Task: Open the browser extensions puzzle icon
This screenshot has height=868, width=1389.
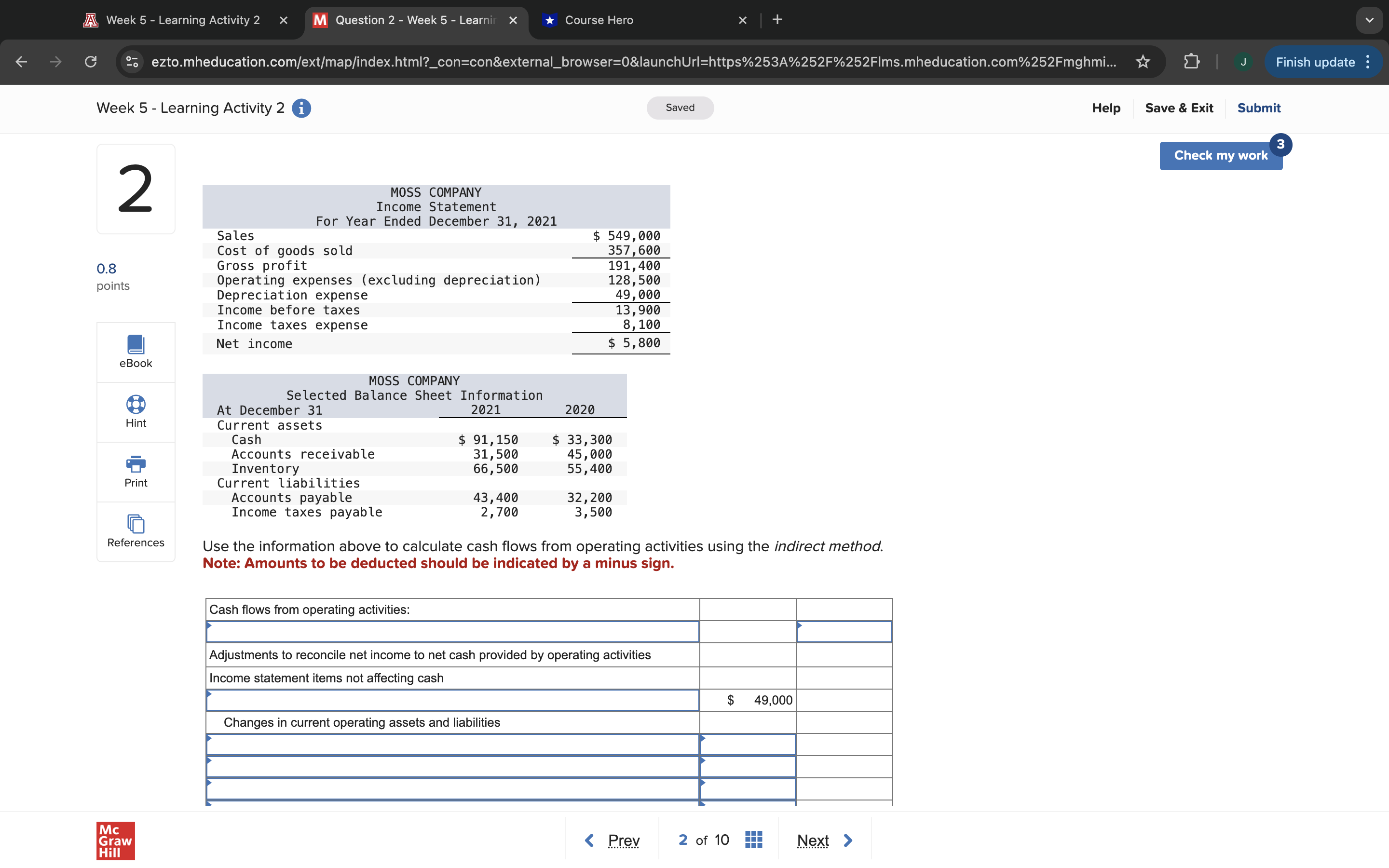Action: point(1191,61)
